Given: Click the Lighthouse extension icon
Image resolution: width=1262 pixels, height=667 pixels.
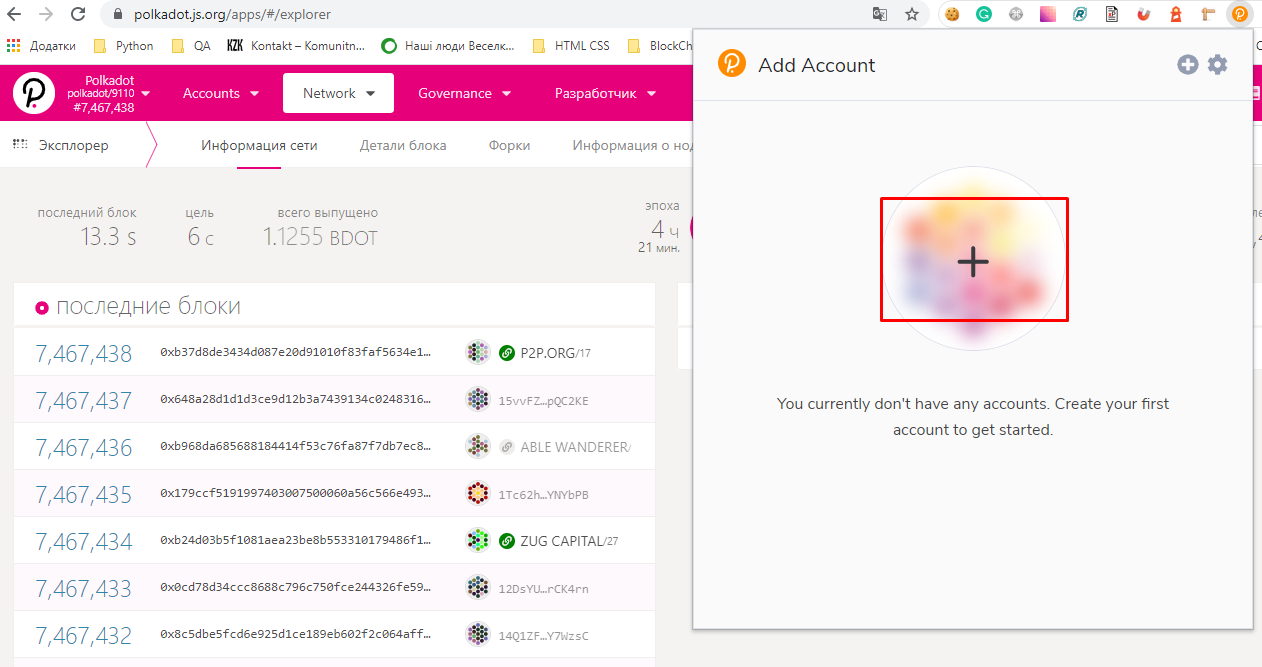Looking at the screenshot, I should 1176,15.
